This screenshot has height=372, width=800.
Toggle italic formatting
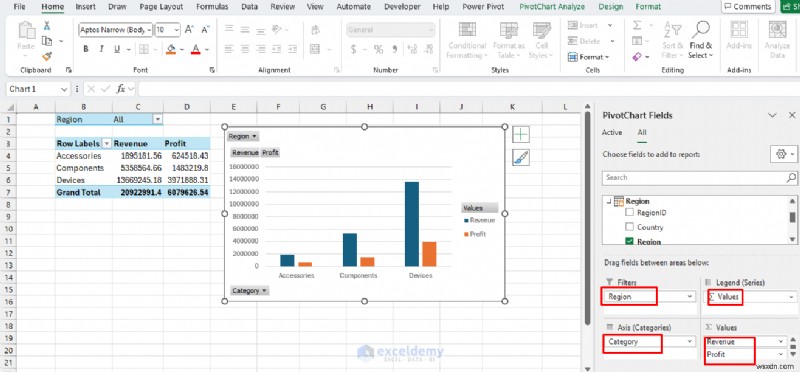[x=102, y=49]
